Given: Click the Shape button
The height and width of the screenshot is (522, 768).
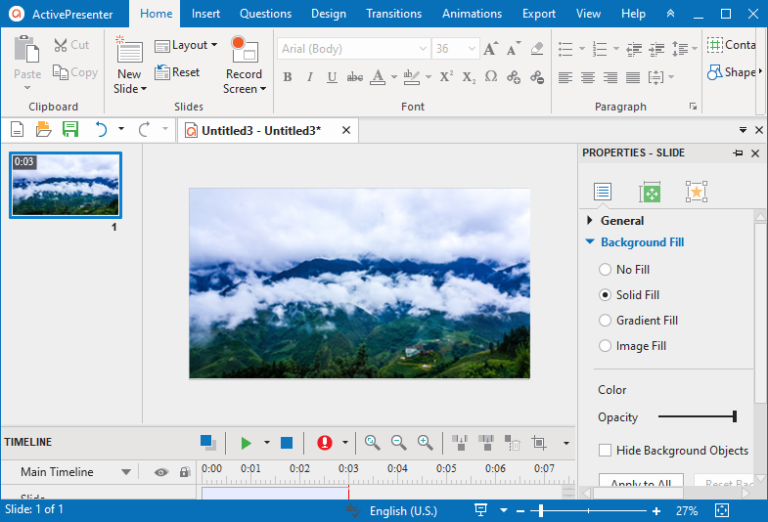Looking at the screenshot, I should 731,72.
